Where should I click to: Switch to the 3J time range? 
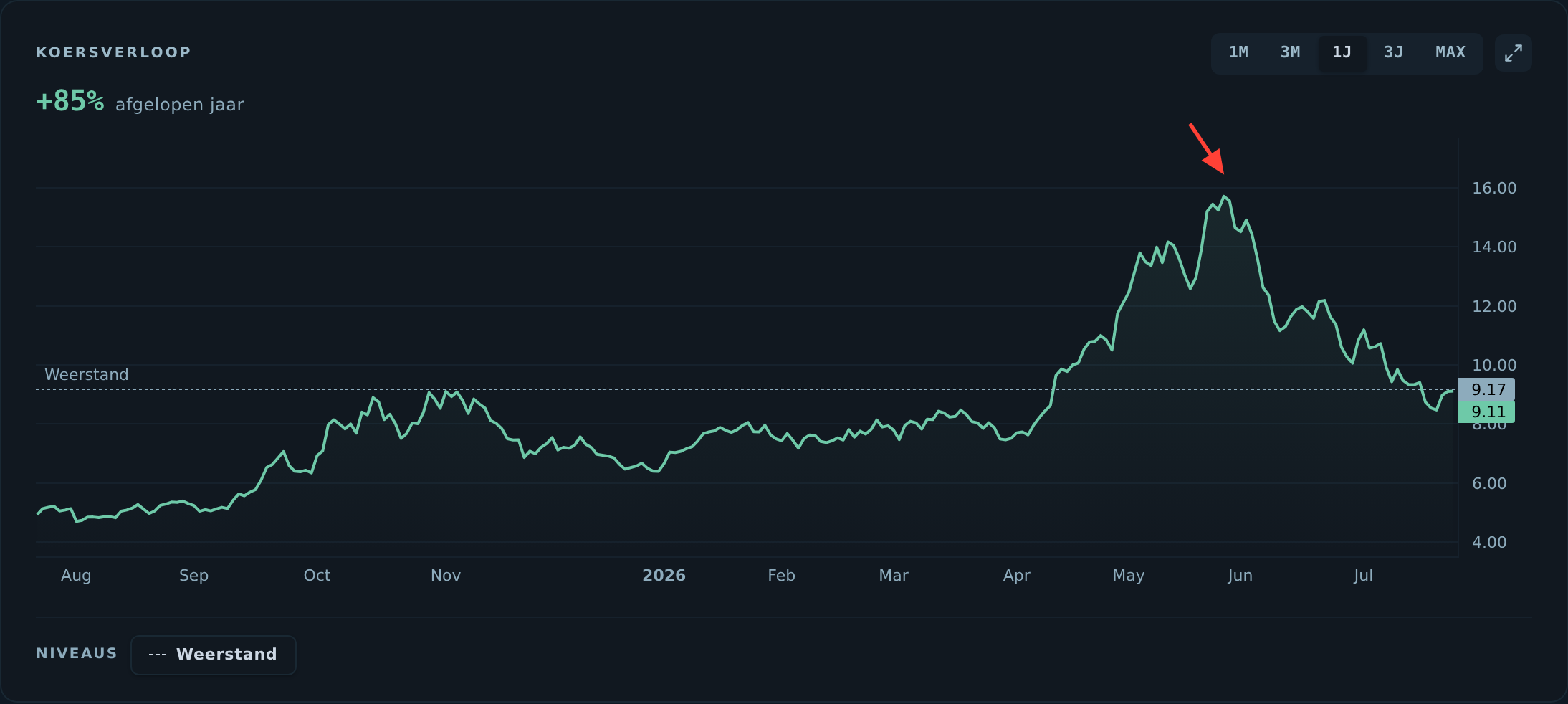[1393, 53]
